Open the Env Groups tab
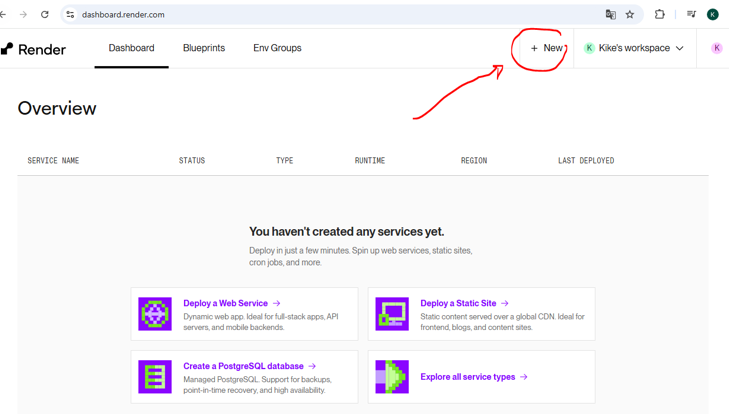The image size is (729, 414). [x=277, y=48]
